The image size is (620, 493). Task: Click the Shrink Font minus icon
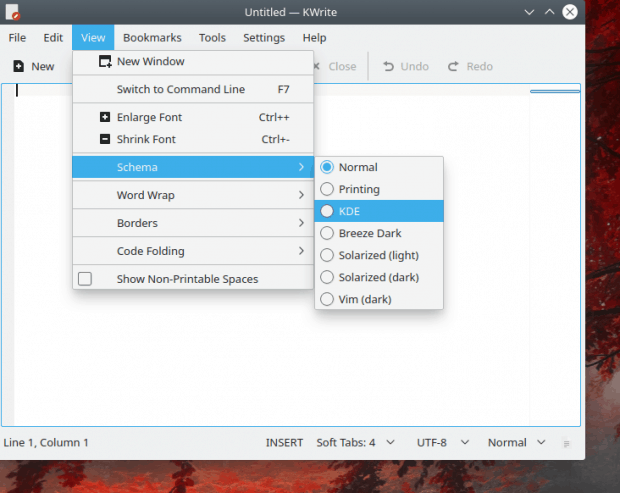[x=105, y=139]
